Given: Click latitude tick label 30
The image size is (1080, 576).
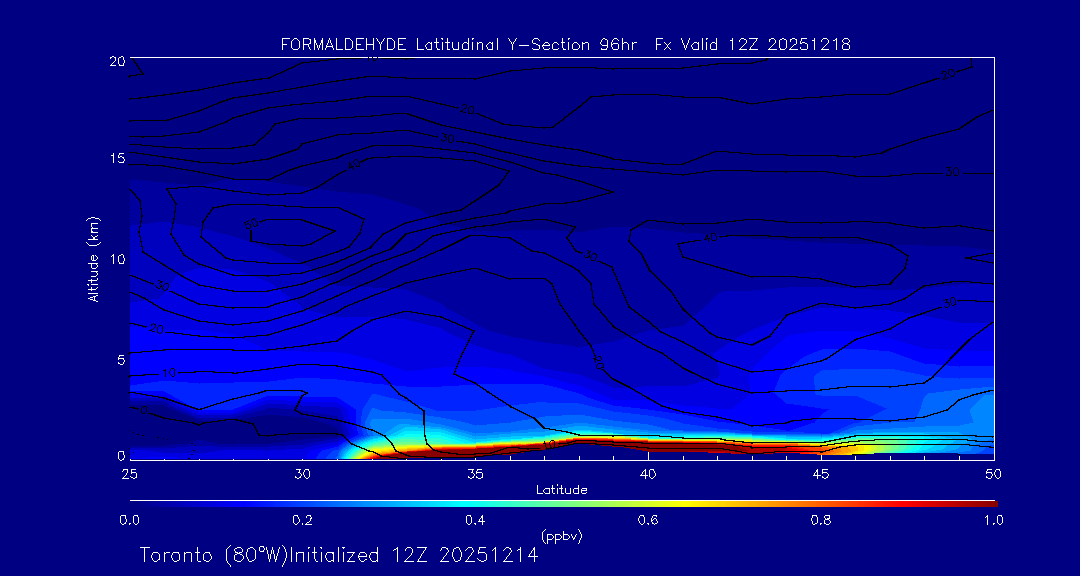Looking at the screenshot, I should (x=302, y=472).
